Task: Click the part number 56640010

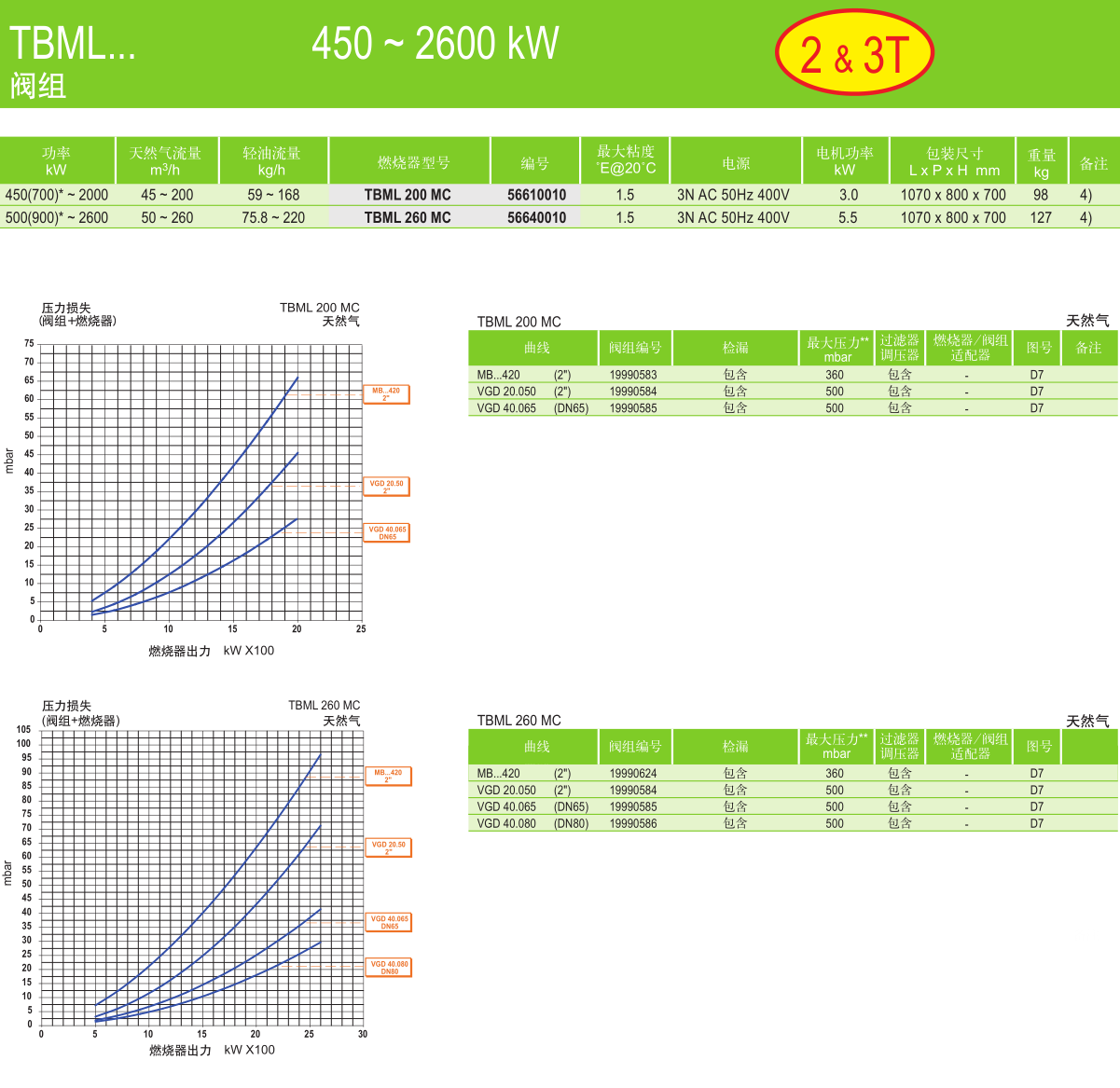Action: (x=536, y=217)
